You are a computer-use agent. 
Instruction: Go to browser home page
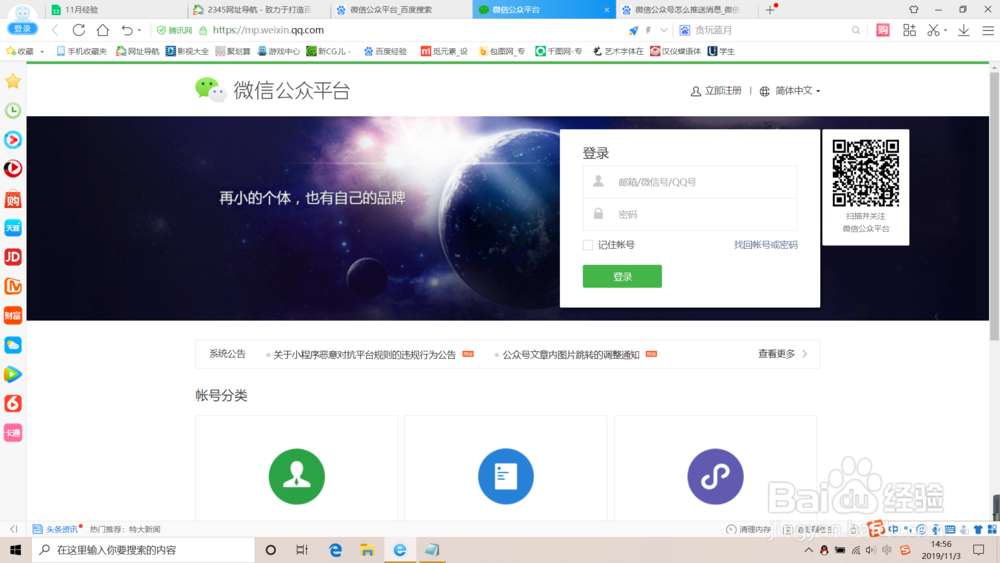[x=103, y=30]
